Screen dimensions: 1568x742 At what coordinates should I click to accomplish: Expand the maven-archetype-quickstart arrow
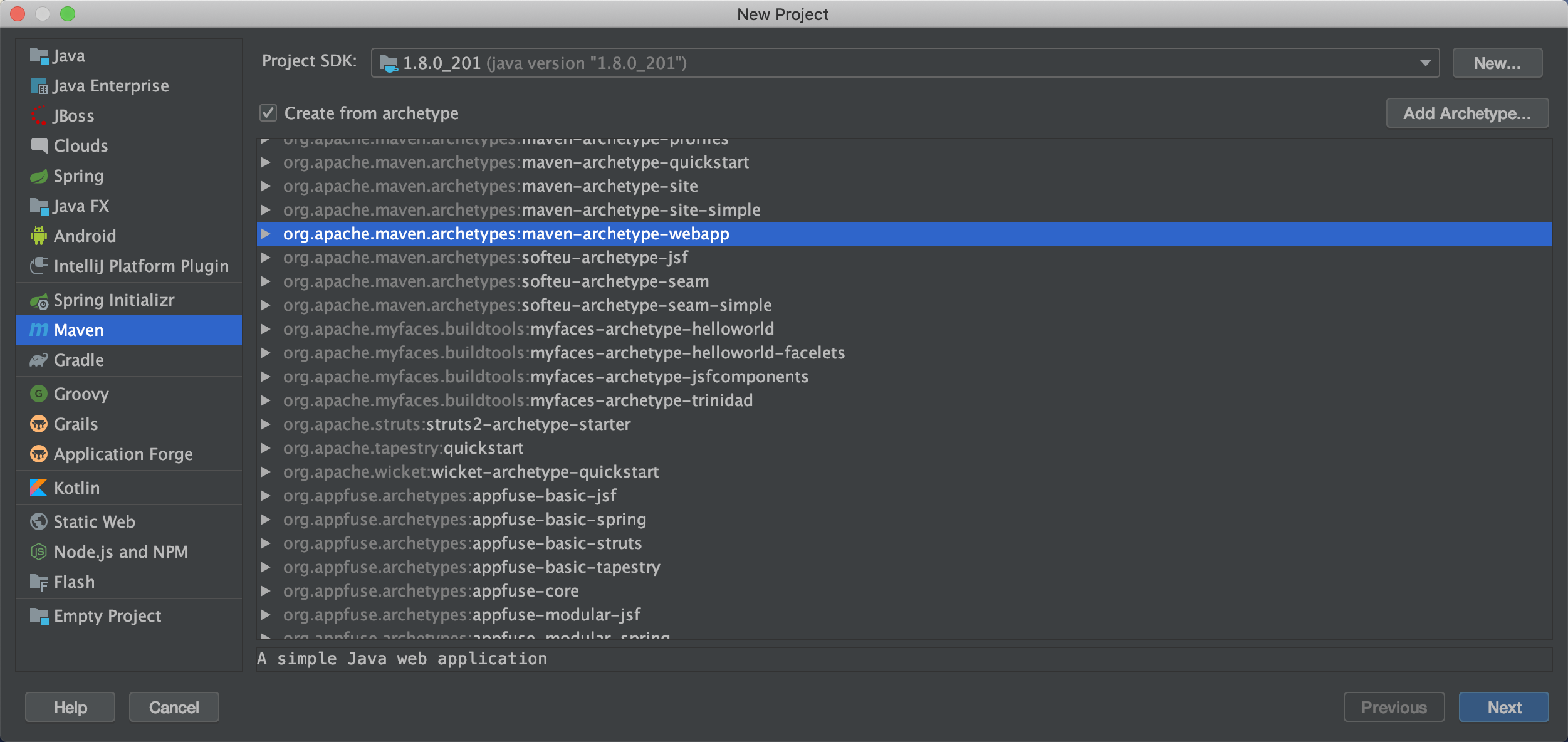[266, 162]
